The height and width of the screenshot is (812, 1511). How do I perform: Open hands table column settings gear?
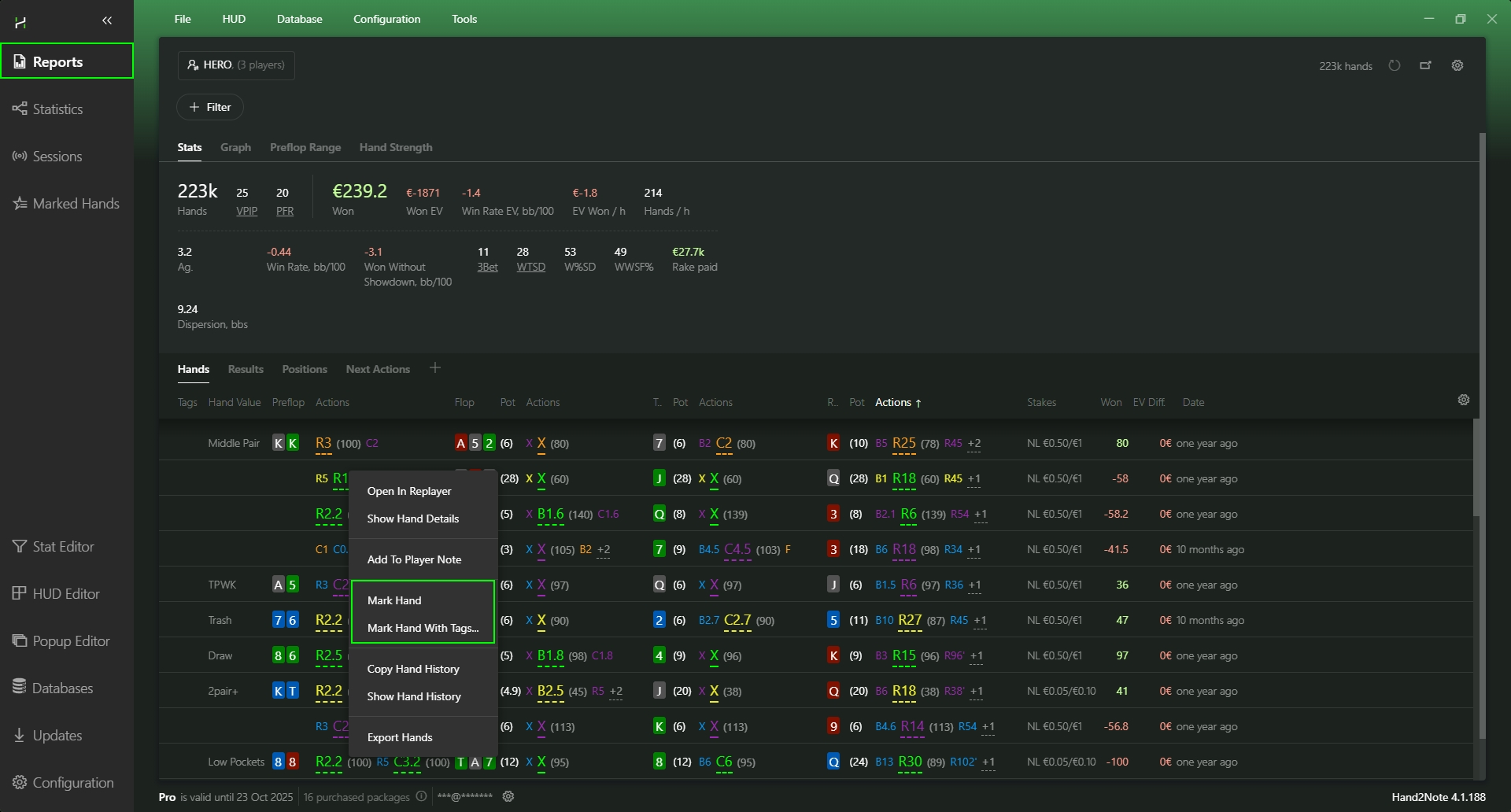click(1464, 400)
